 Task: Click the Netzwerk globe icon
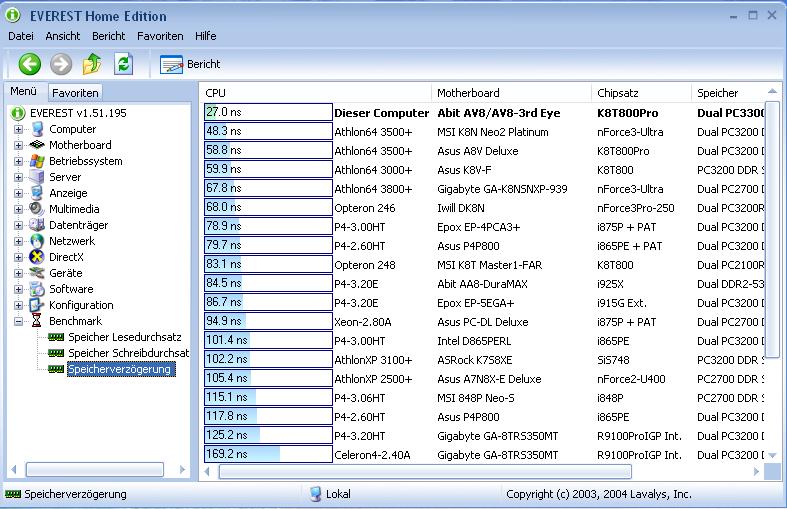[37, 241]
